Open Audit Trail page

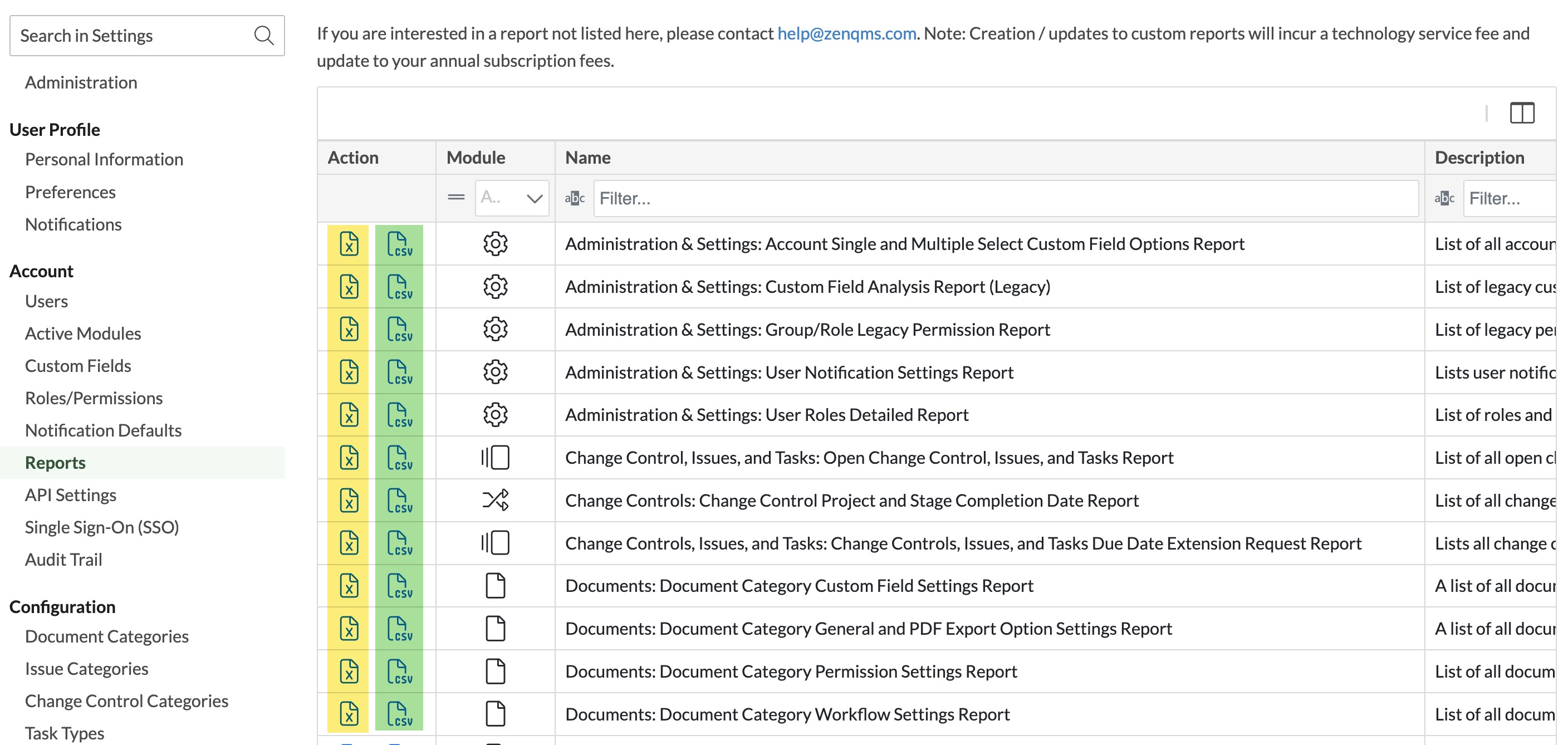pos(63,560)
